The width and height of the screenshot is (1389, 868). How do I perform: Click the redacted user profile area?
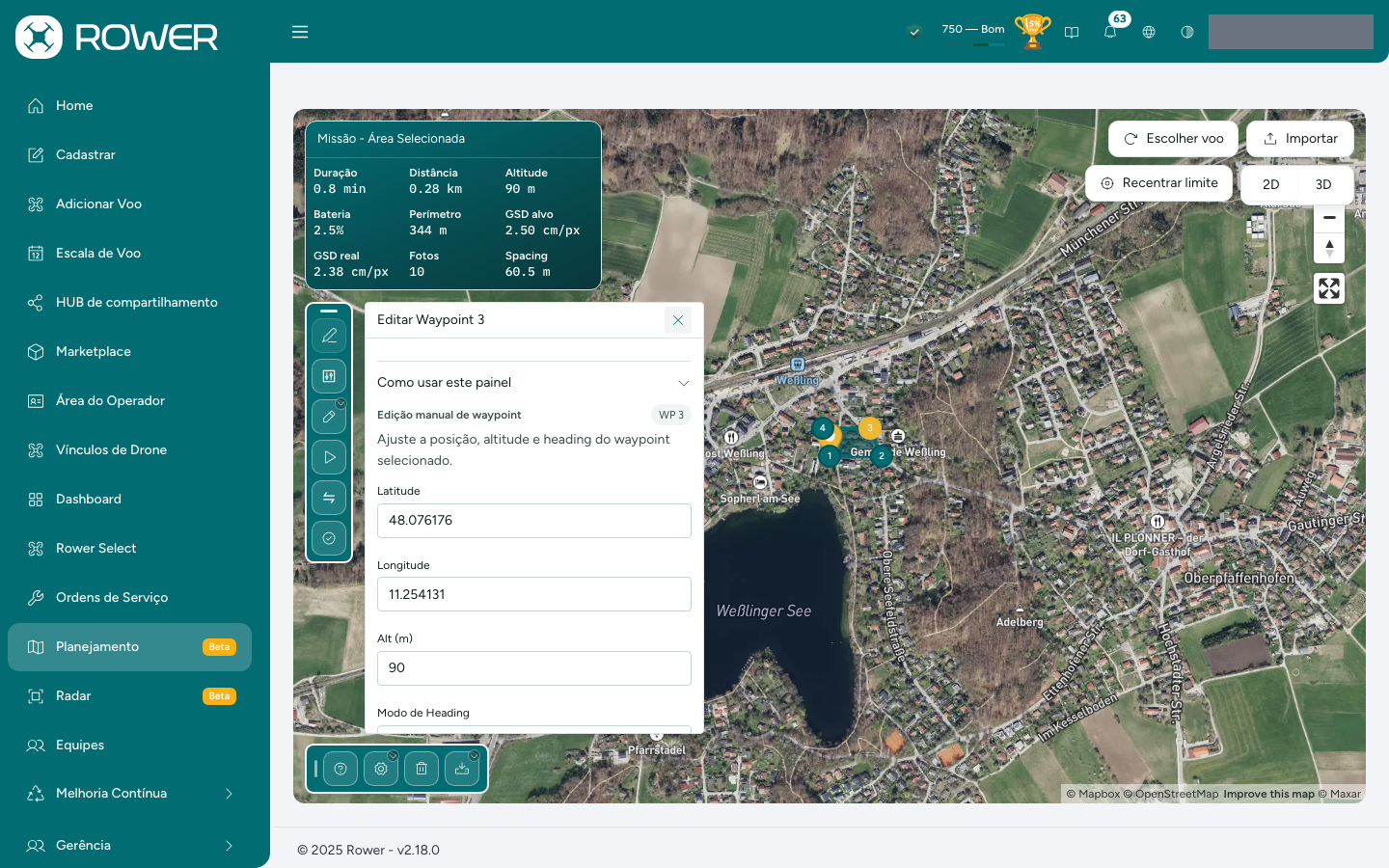[x=1291, y=32]
